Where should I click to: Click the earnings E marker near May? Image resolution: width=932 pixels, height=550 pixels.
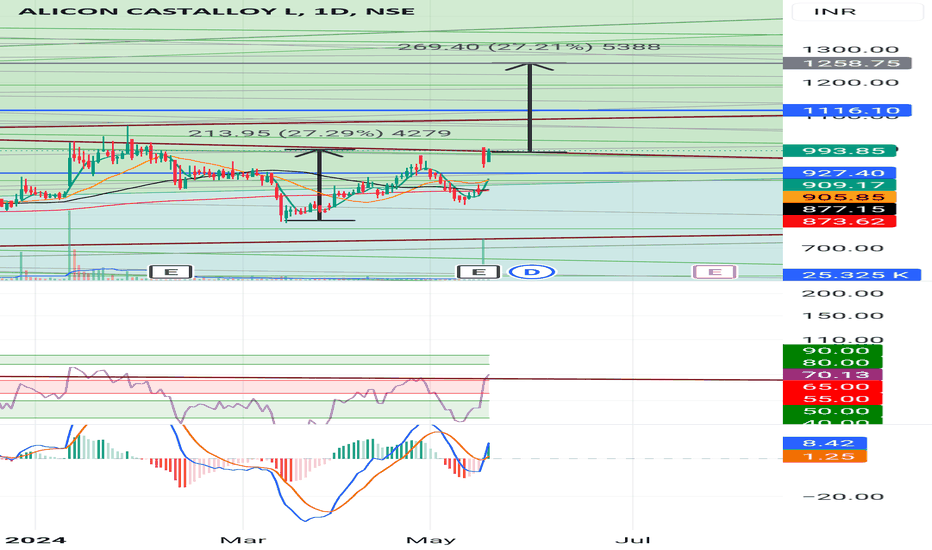478,272
